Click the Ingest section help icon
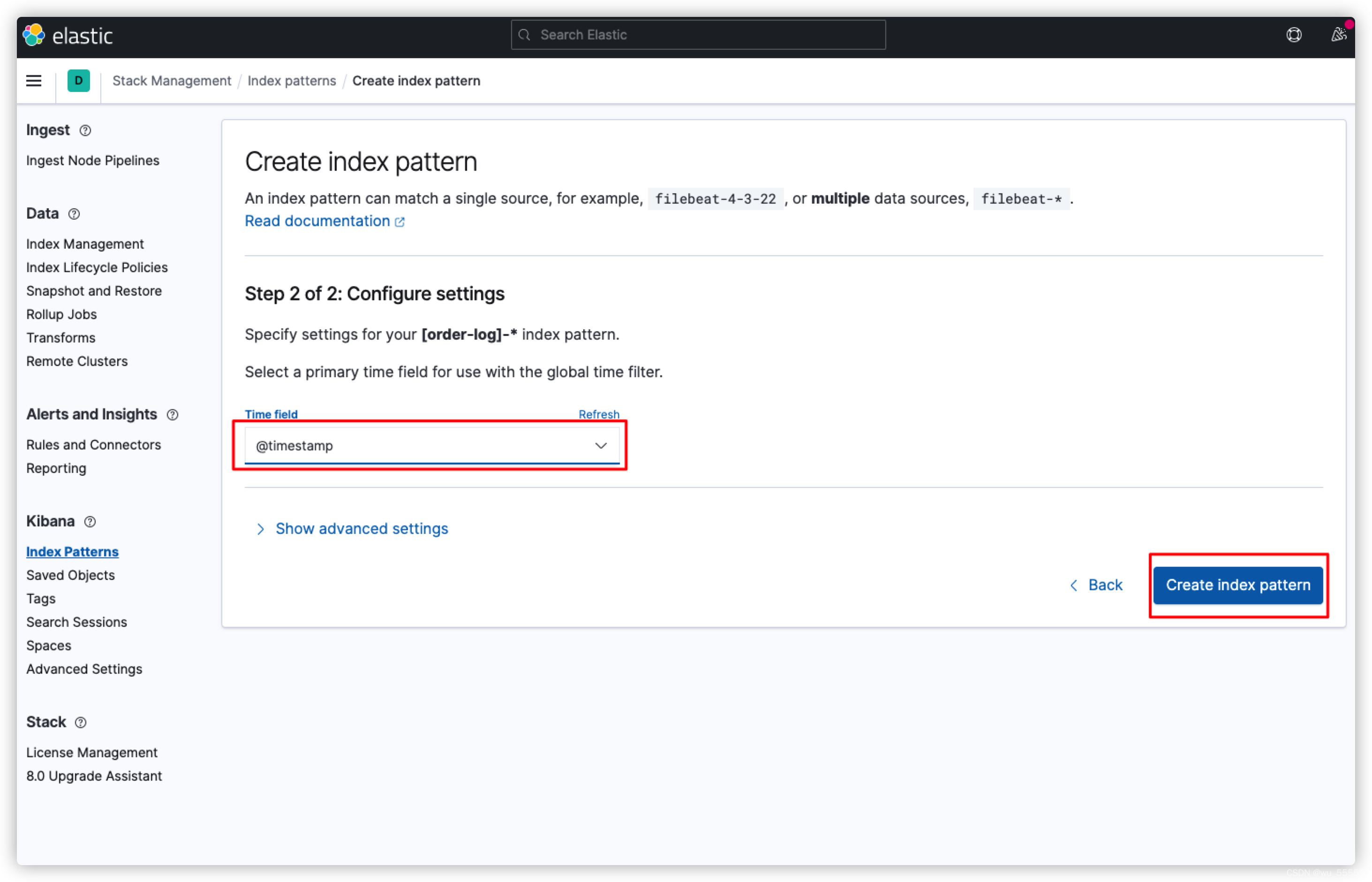 pyautogui.click(x=85, y=130)
